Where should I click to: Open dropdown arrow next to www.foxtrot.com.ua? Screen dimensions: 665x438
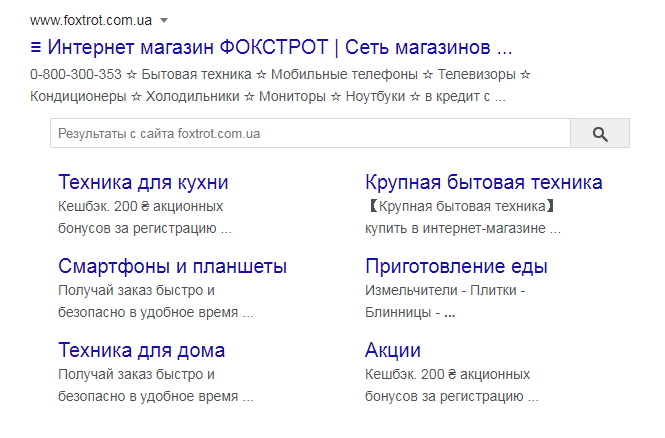coord(164,20)
